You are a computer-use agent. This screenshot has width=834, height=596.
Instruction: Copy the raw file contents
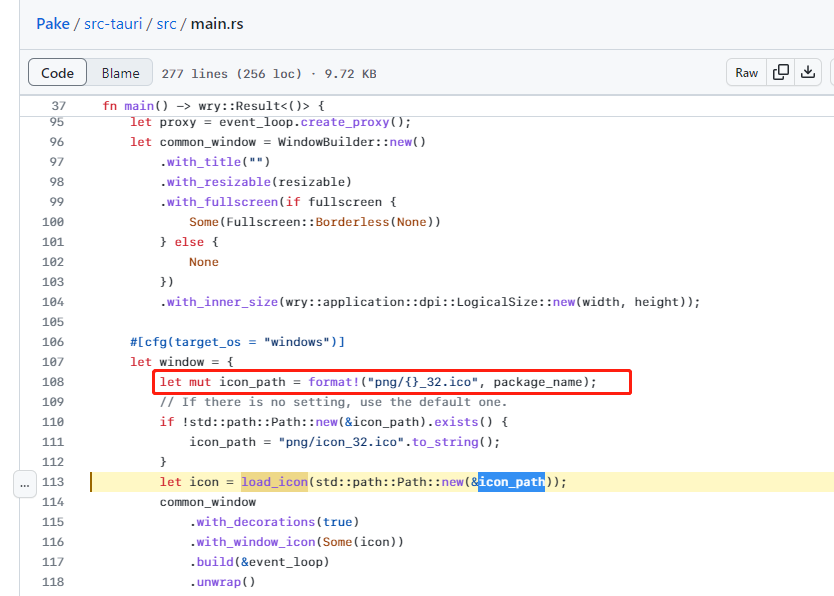click(x=782, y=72)
